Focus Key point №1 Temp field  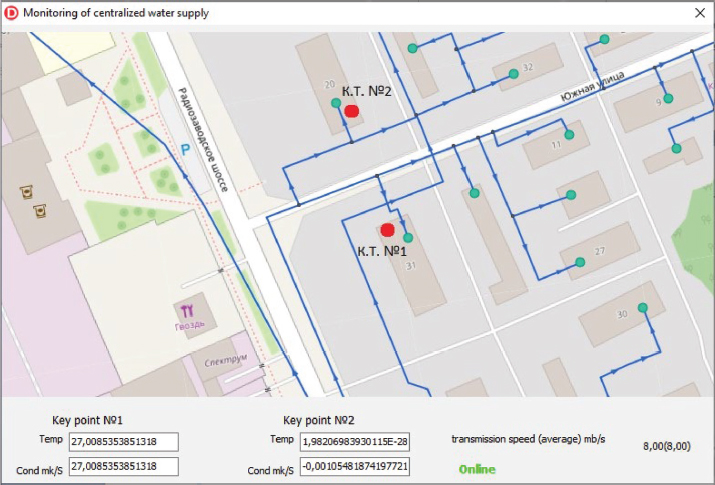click(122, 441)
